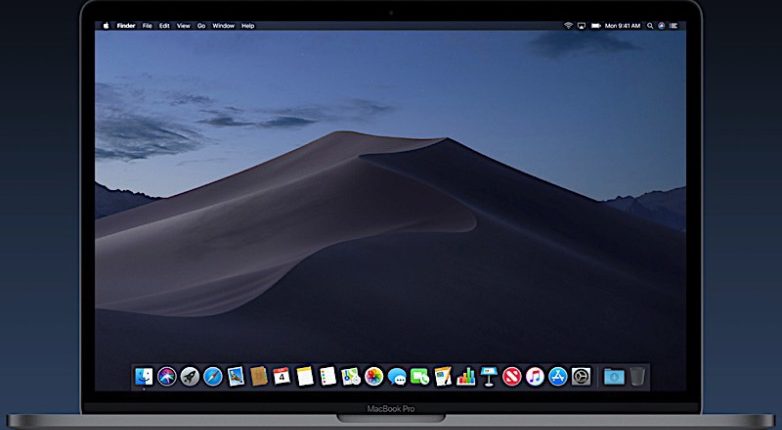
Task: Open the Downloads folder stack in dock
Action: click(614, 376)
